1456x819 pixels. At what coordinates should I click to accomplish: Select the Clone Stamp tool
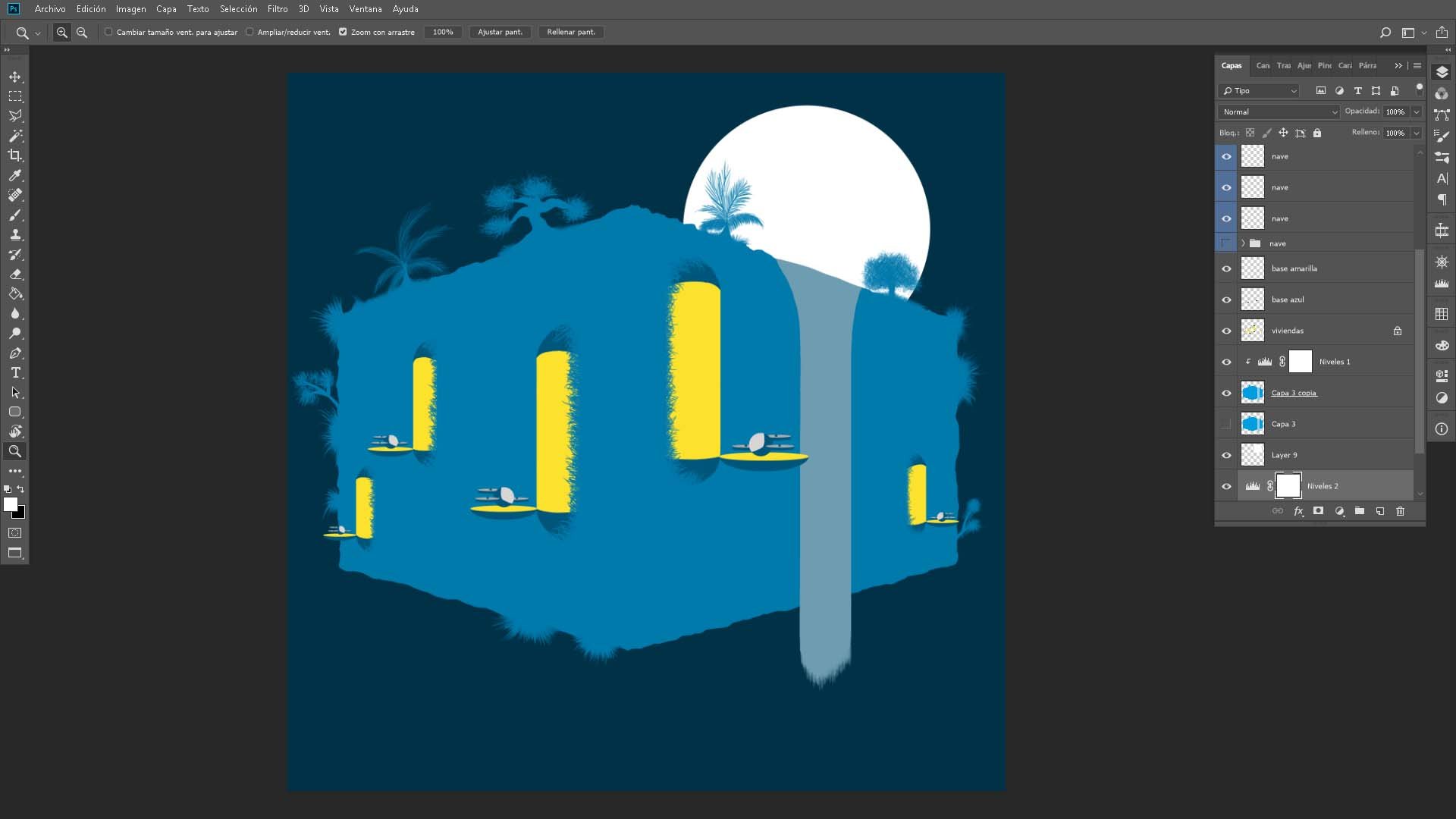(x=15, y=234)
